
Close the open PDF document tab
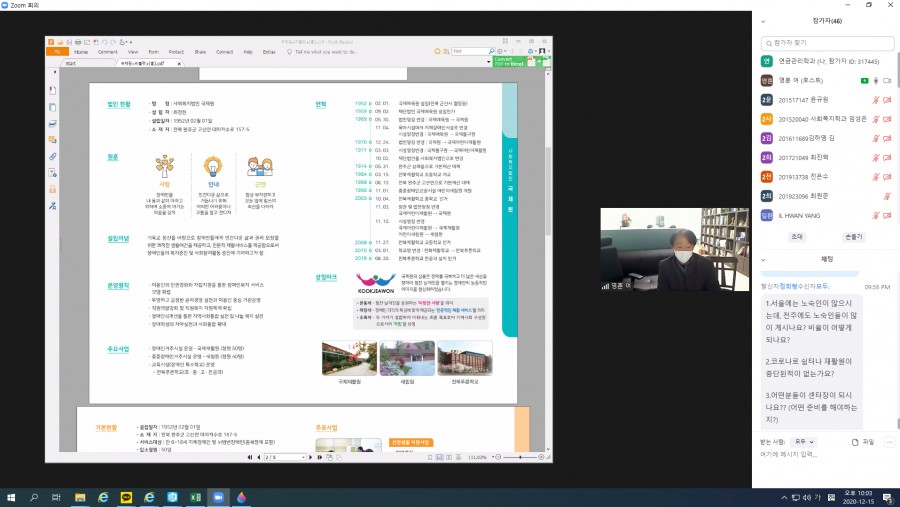click(x=179, y=63)
